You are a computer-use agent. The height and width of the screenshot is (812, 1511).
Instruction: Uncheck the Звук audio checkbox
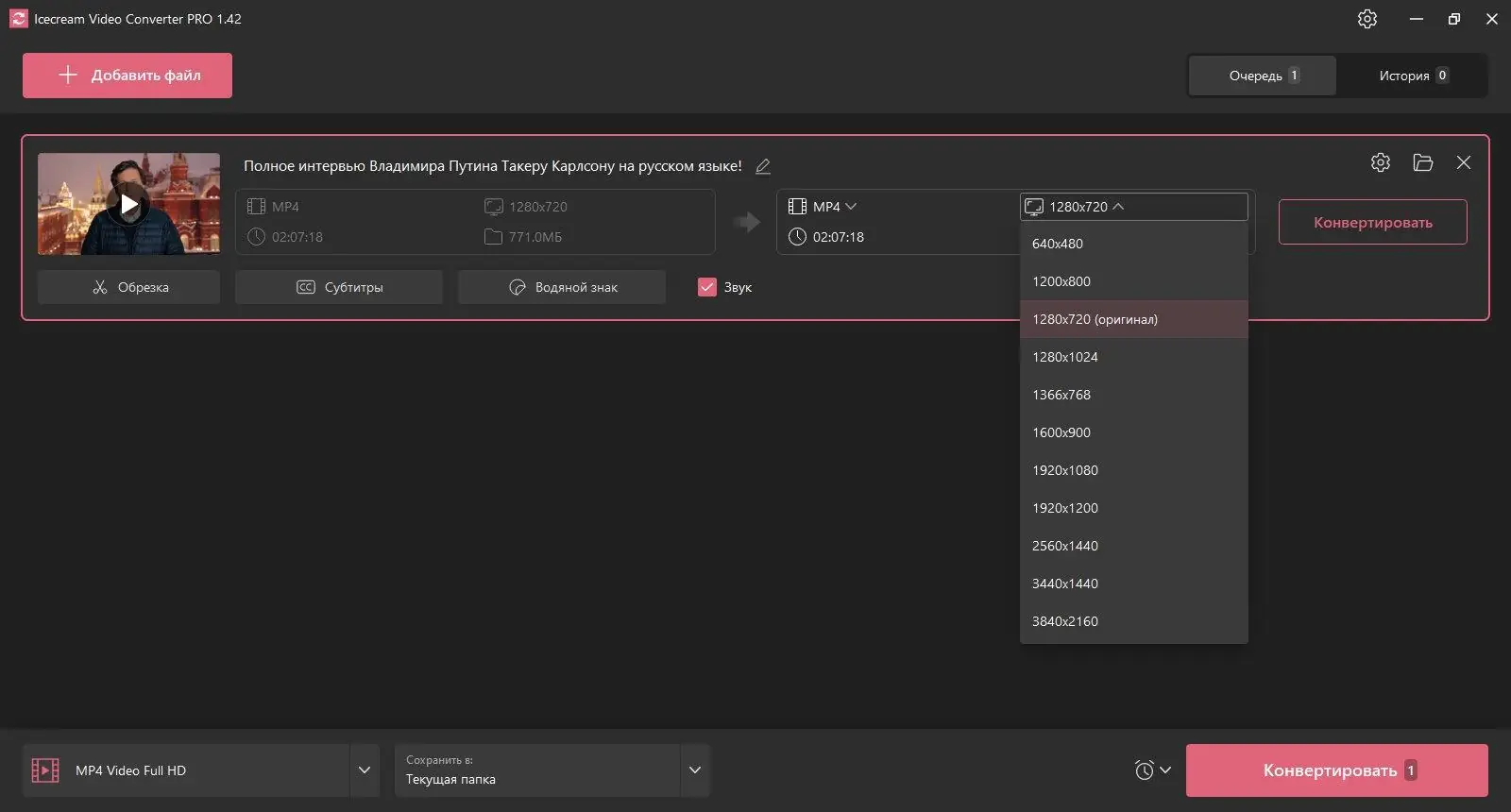707,287
